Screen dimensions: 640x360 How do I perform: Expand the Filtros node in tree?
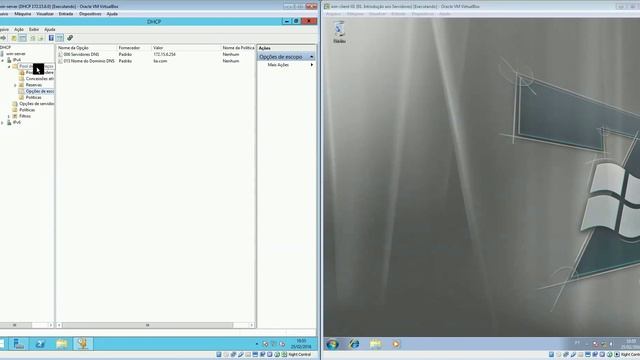click(9, 116)
